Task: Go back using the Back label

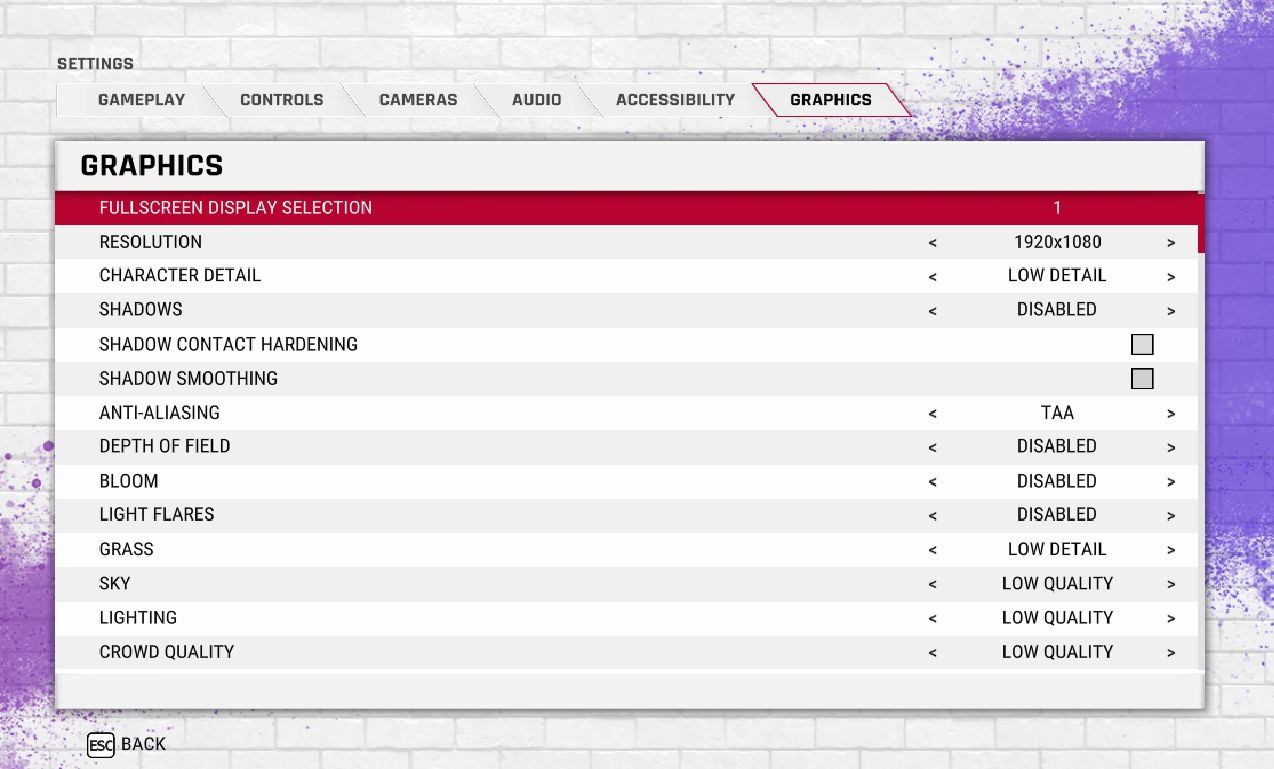Action: tap(143, 745)
